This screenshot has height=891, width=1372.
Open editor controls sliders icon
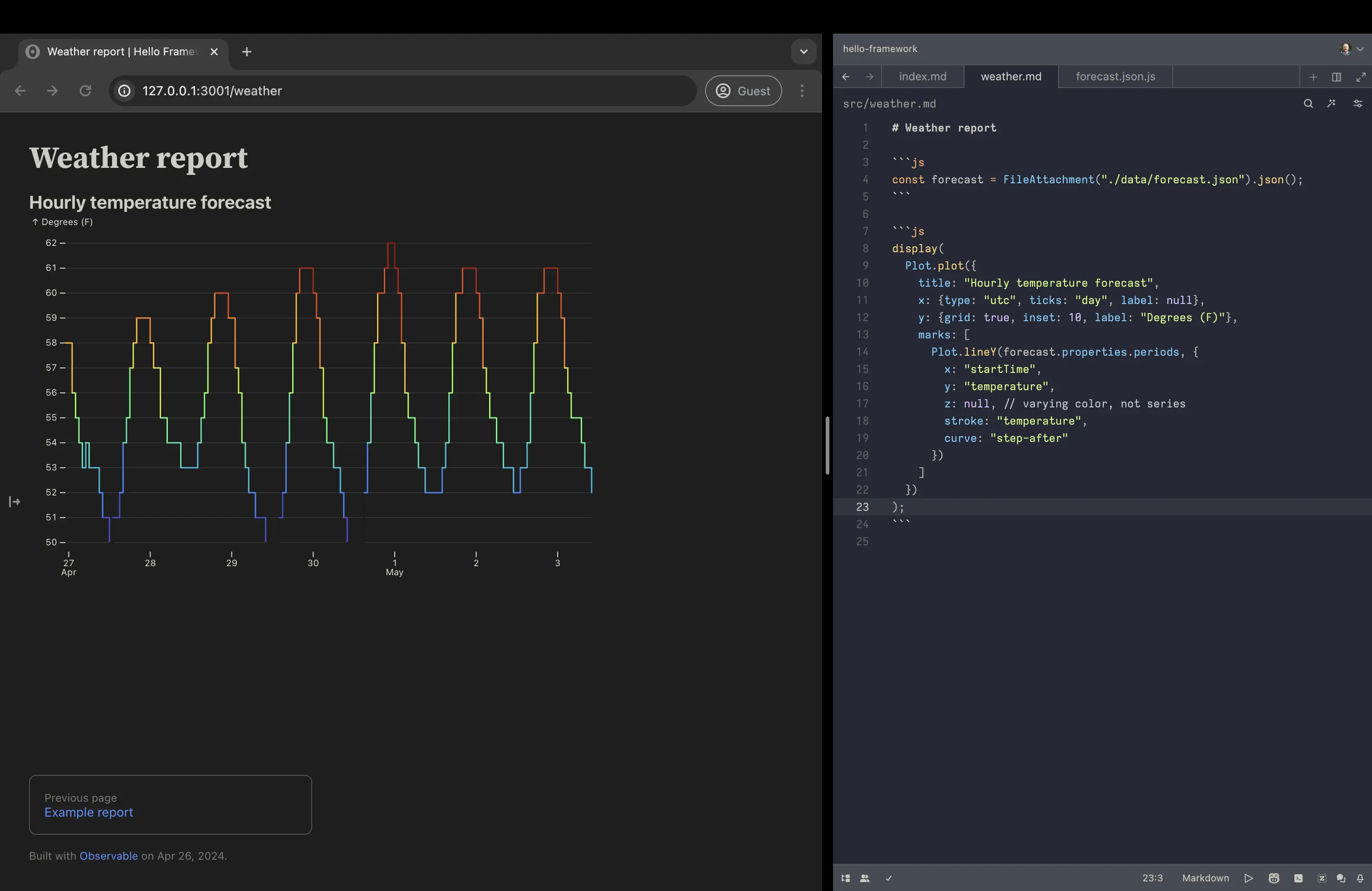(1357, 104)
